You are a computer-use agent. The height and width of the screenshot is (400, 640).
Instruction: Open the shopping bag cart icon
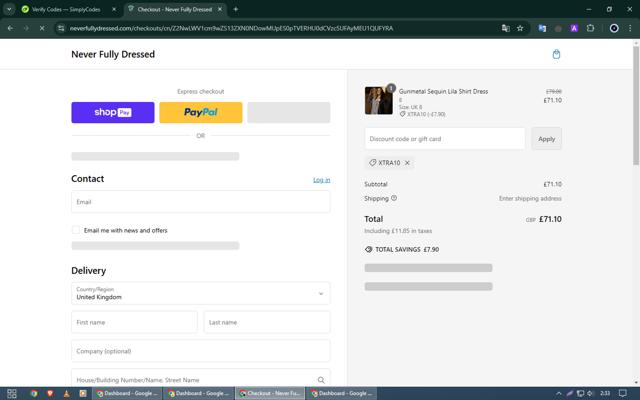(x=556, y=54)
